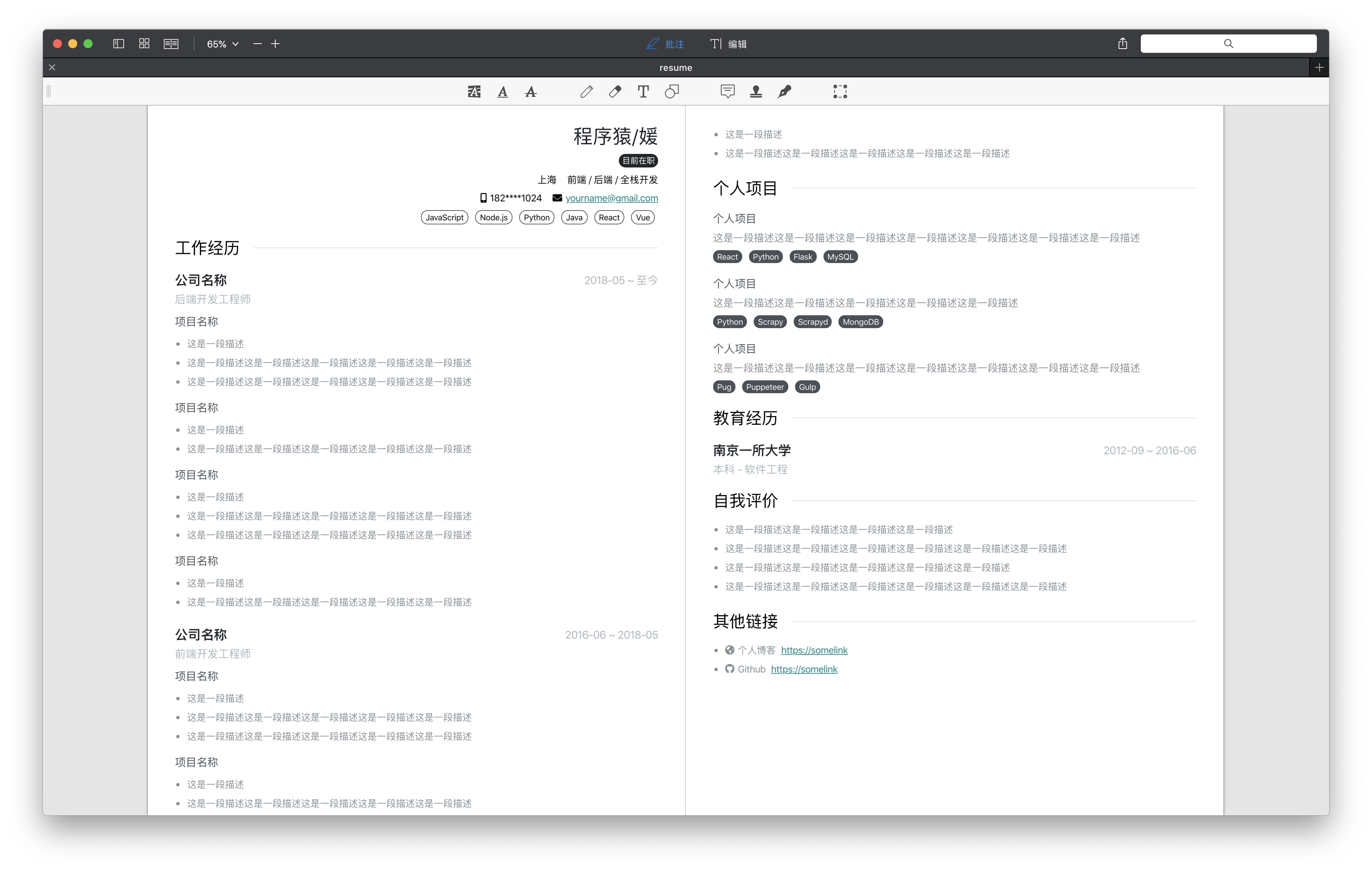This screenshot has width=1372, height=872.
Task: Choose the Text box tool
Action: pos(643,92)
